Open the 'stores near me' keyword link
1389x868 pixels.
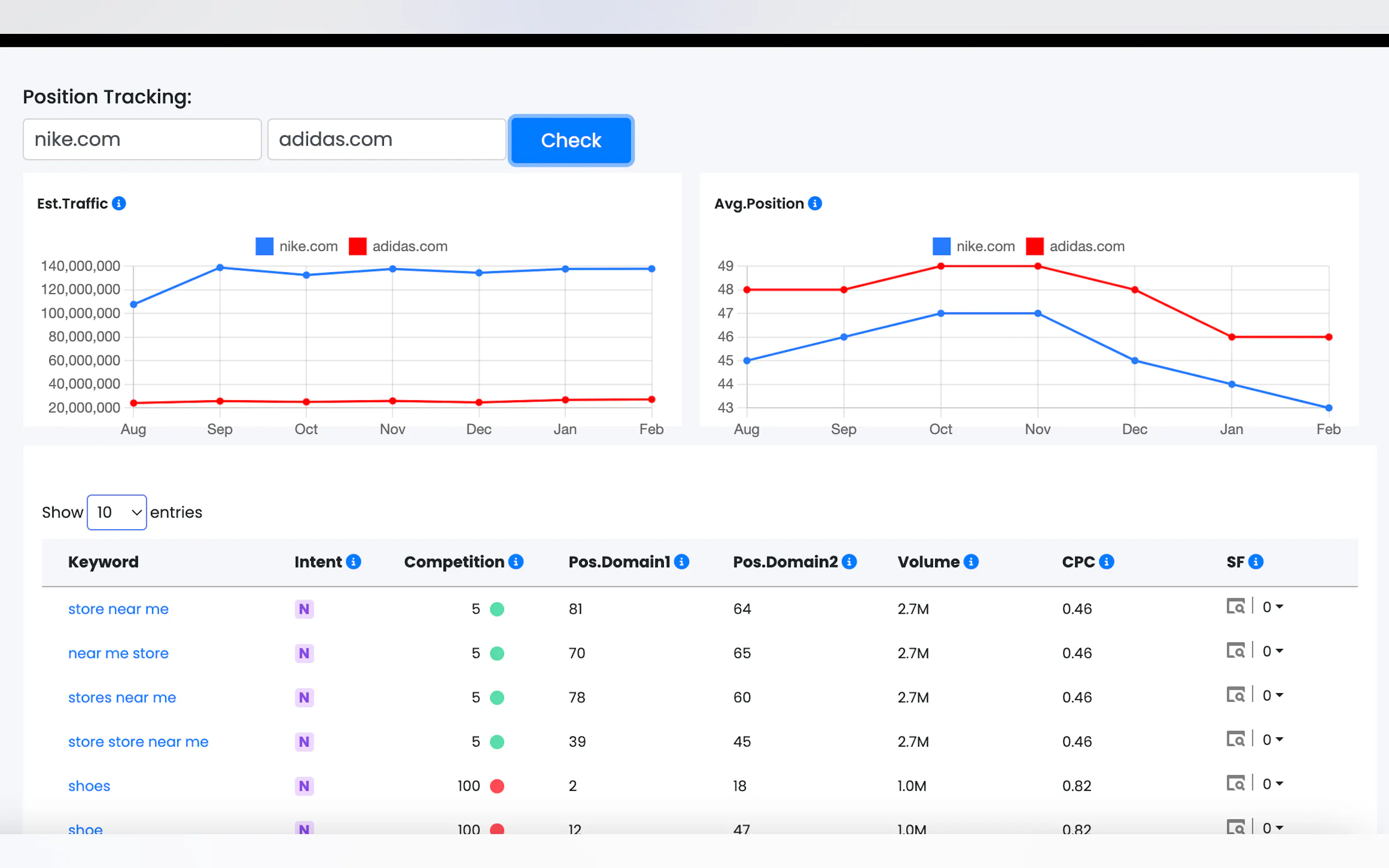122,697
